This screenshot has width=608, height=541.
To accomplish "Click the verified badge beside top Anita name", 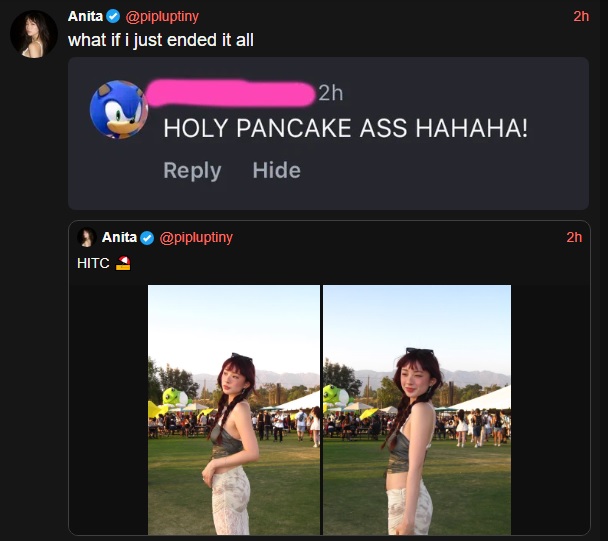I will point(113,16).
